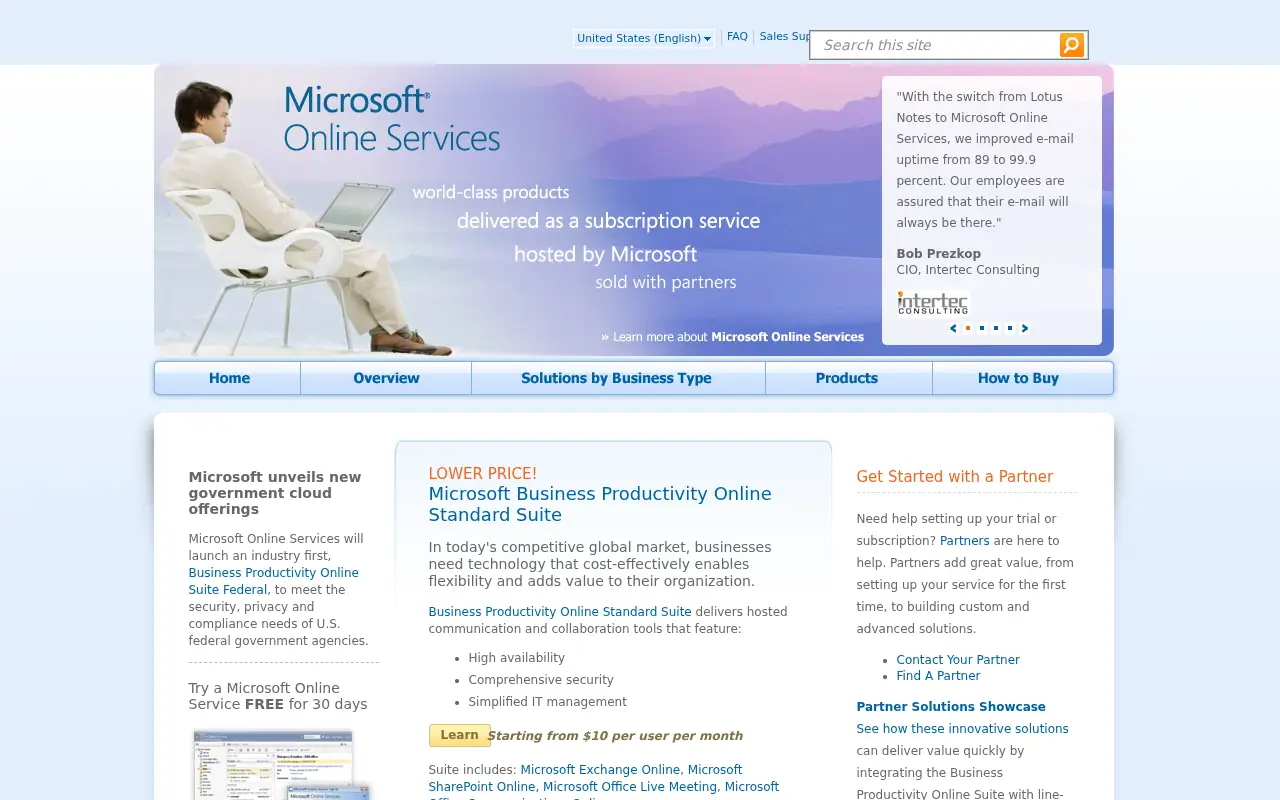Select the orange first testimonial dot
This screenshot has width=1280, height=800.
tap(968, 328)
